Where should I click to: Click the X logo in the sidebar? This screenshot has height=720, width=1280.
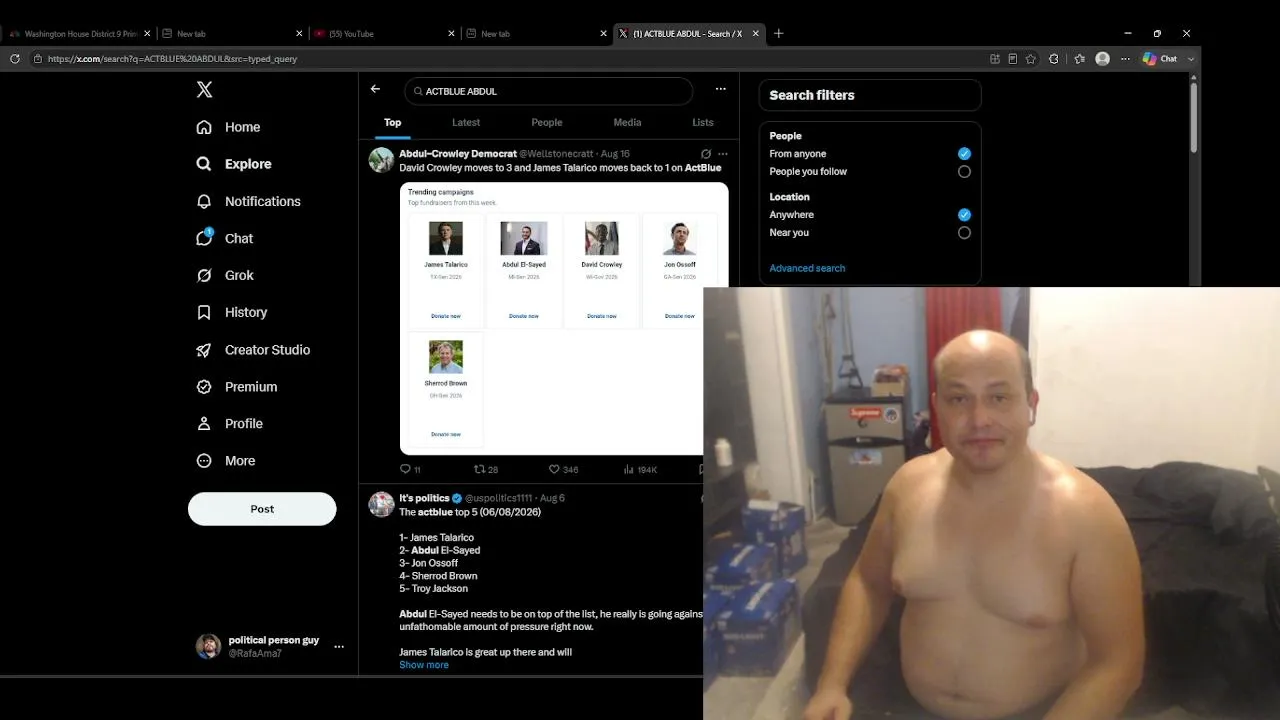(x=204, y=90)
